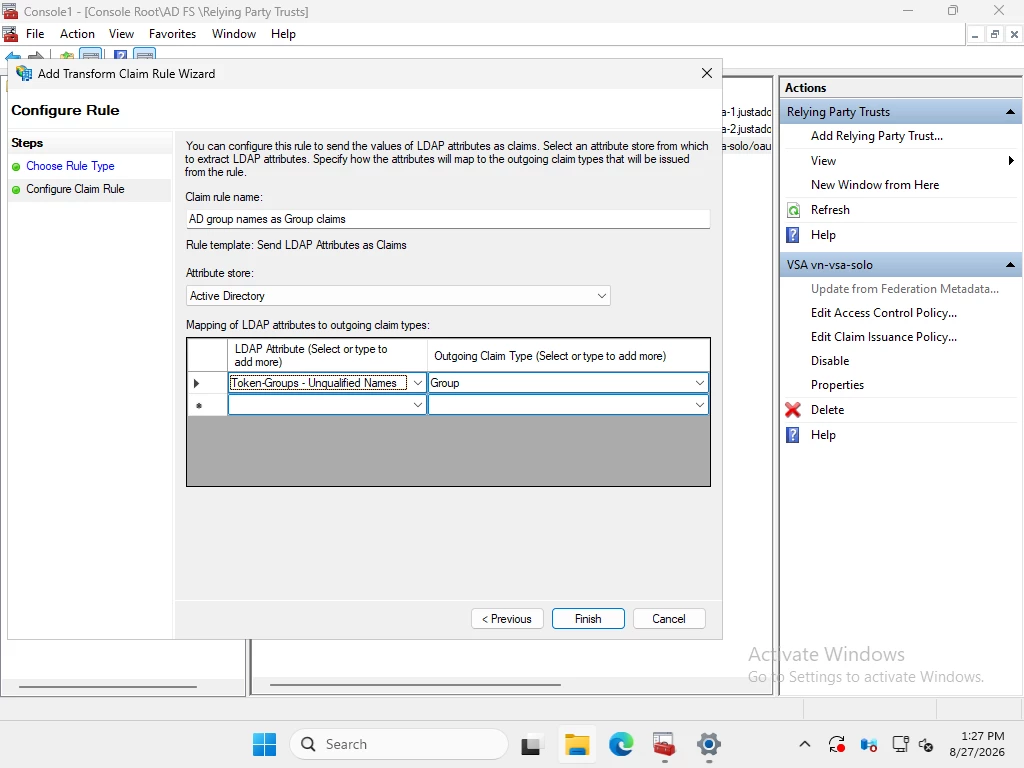
Task: Click the Claim rule name text field
Action: click(x=448, y=219)
